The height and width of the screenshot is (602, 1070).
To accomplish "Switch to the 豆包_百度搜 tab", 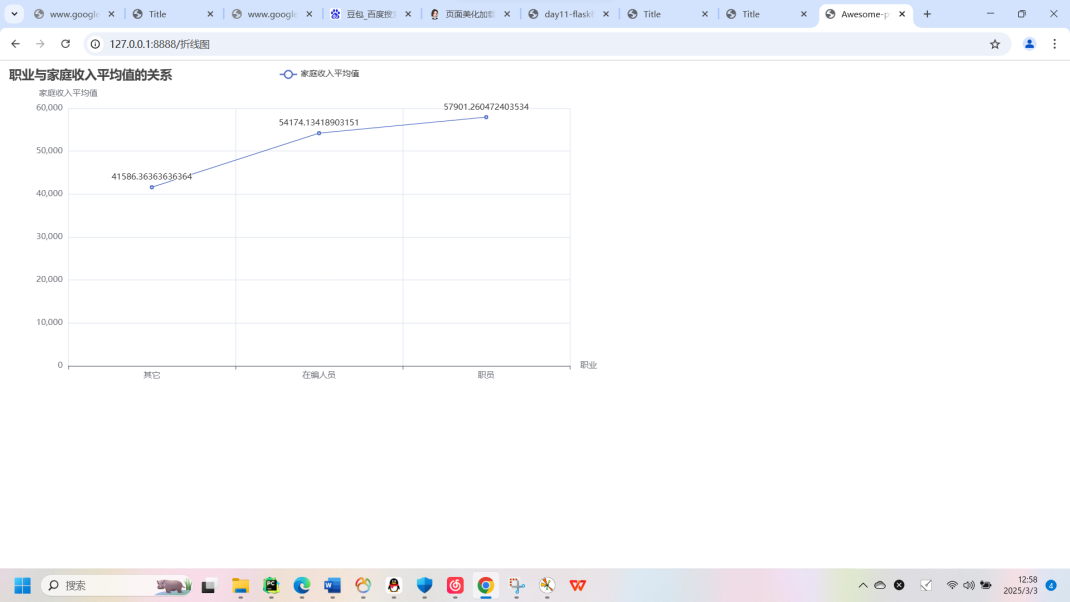I will 371,14.
